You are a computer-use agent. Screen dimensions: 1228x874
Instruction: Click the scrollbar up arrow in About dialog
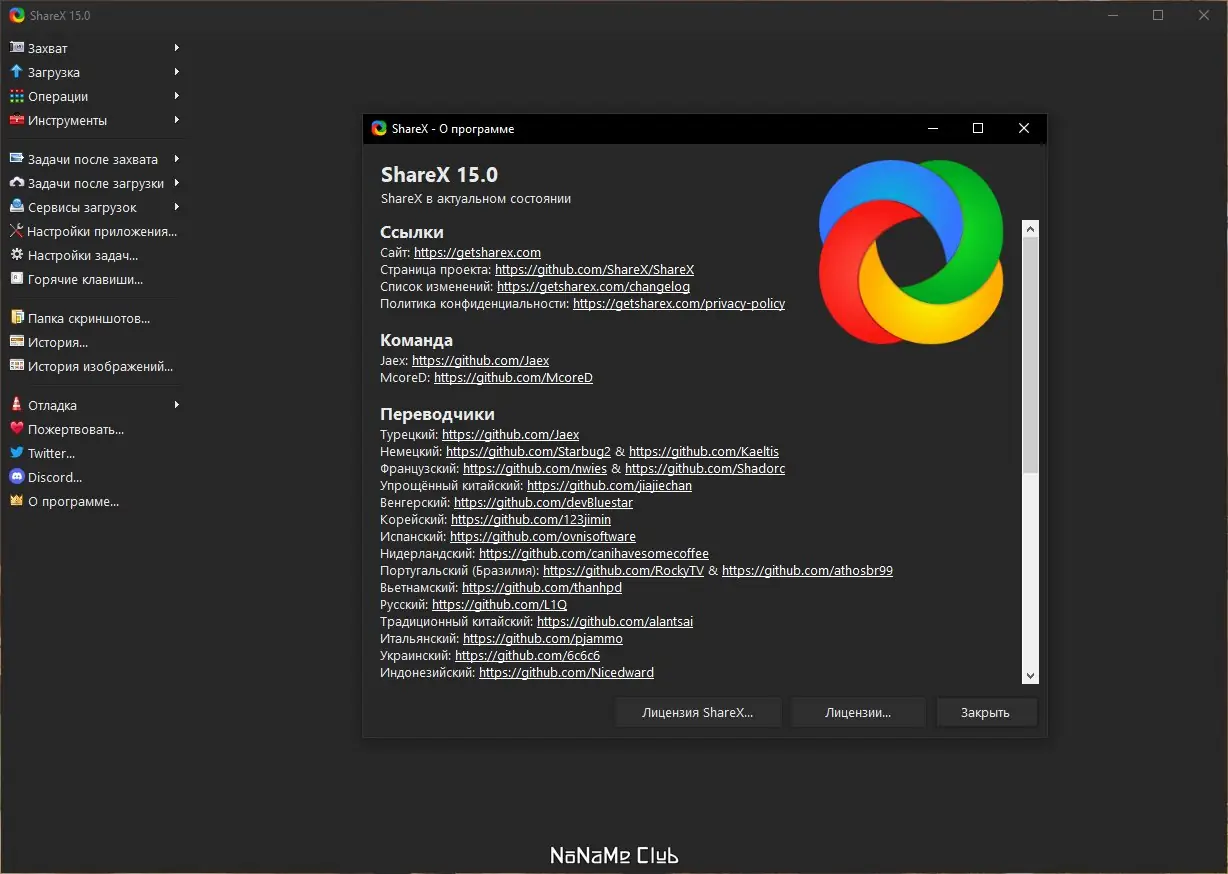(x=1030, y=229)
